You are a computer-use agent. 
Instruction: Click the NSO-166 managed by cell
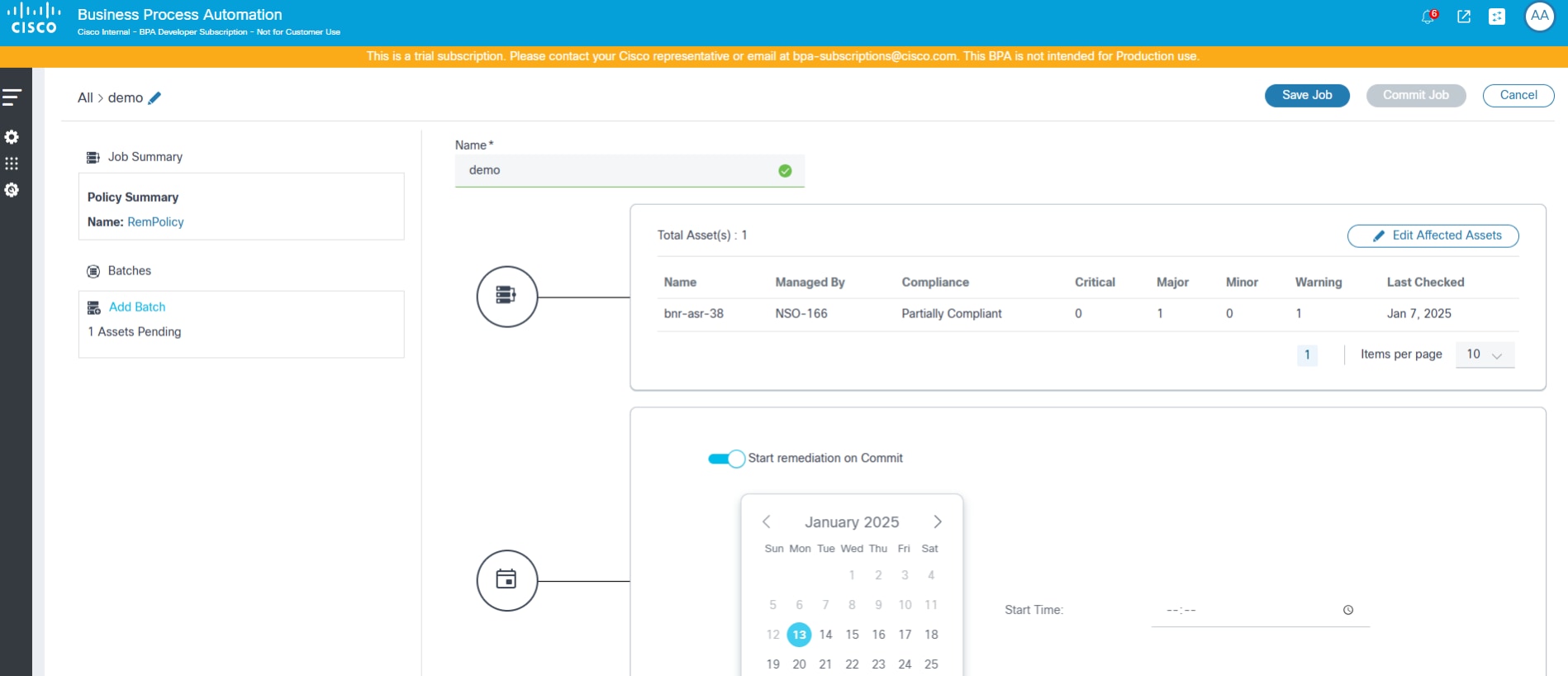801,314
